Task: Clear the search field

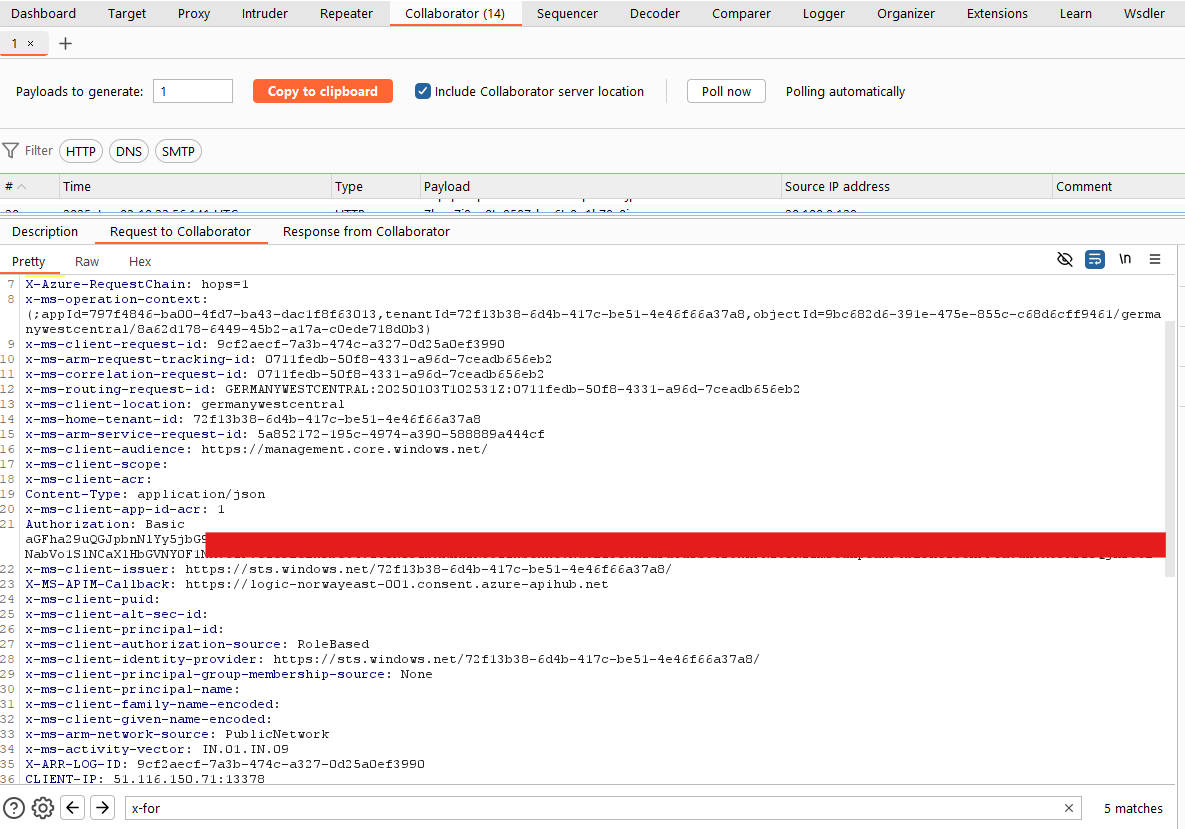Action: coord(1069,808)
